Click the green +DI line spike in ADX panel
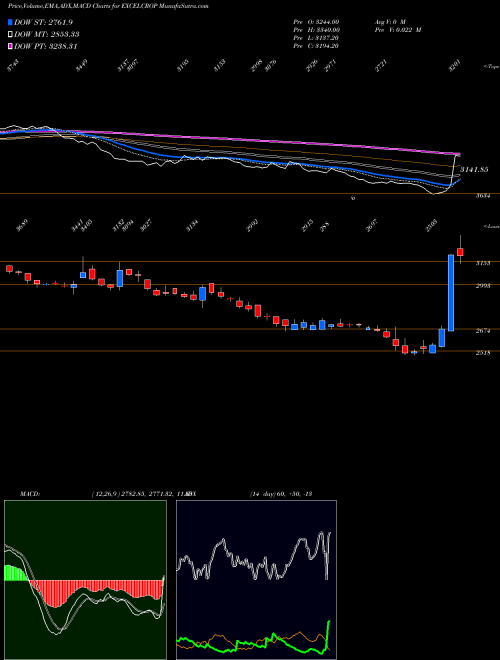500x660 pixels. pyautogui.click(x=327, y=636)
